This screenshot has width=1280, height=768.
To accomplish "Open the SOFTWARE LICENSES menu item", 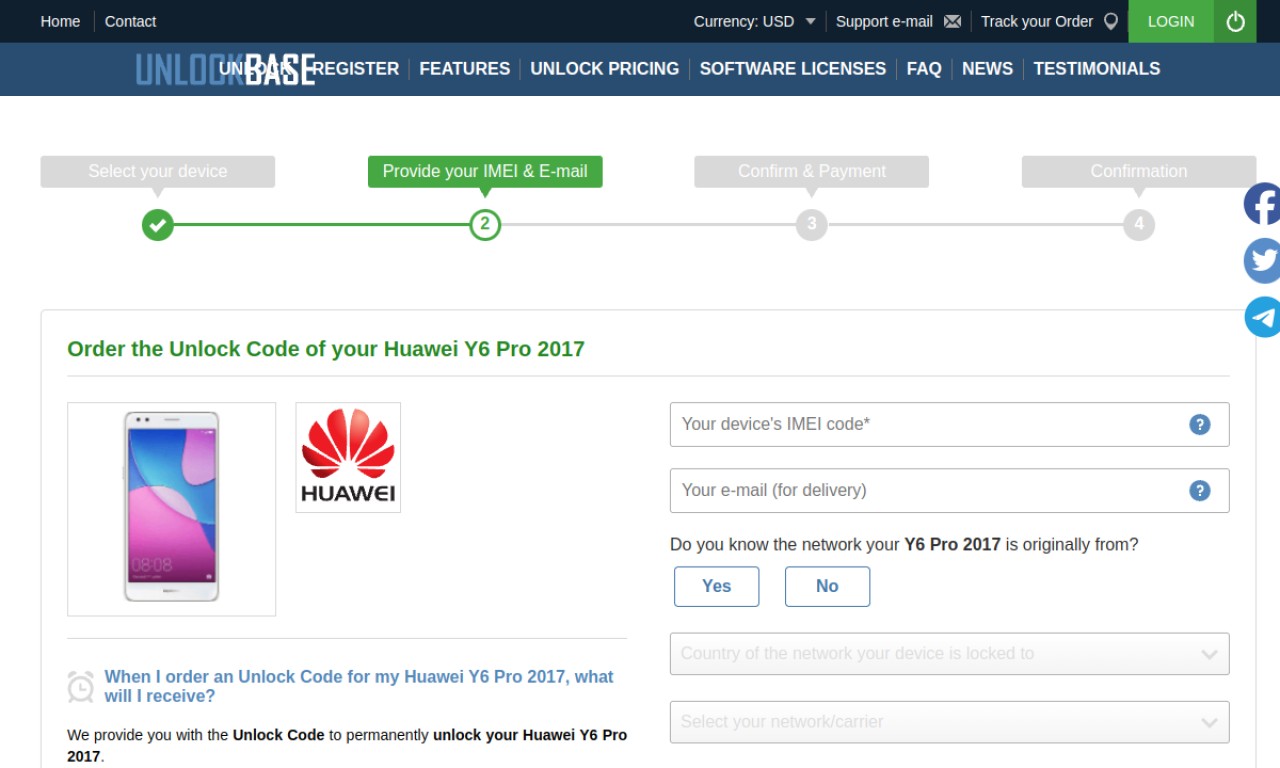I will [793, 69].
